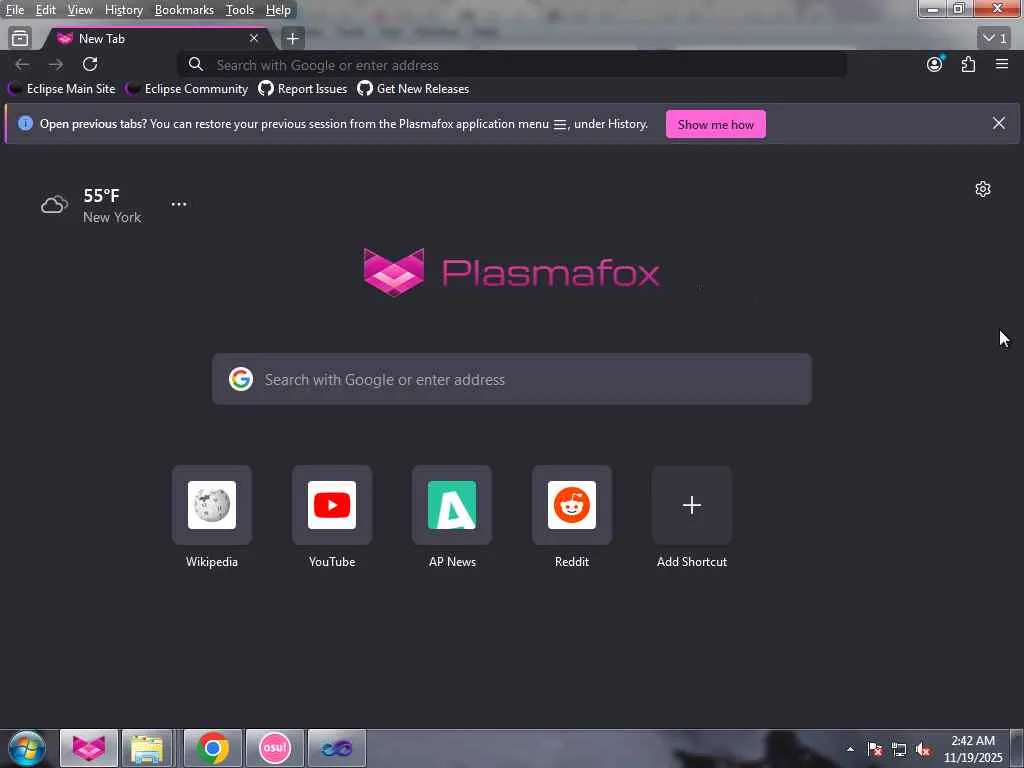Open the Tools menu
1024x768 pixels.
tap(239, 10)
